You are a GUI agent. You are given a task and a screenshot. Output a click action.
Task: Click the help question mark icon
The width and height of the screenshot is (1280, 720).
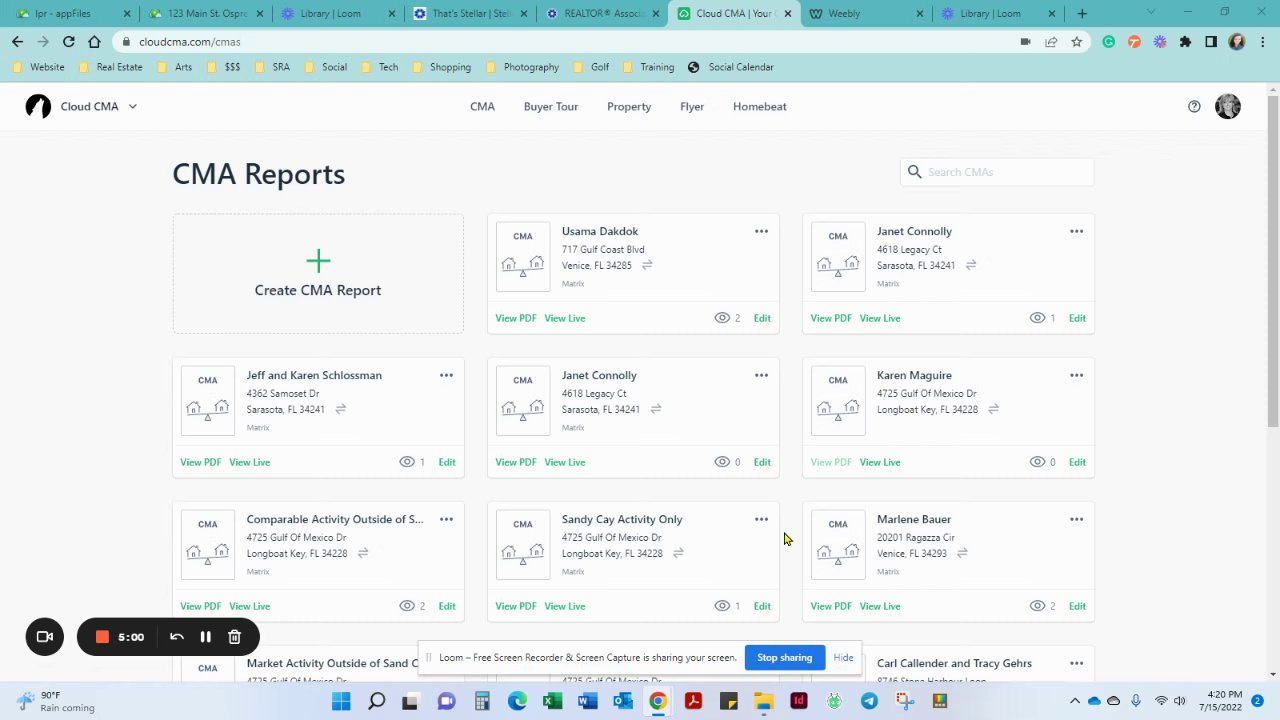1194,106
